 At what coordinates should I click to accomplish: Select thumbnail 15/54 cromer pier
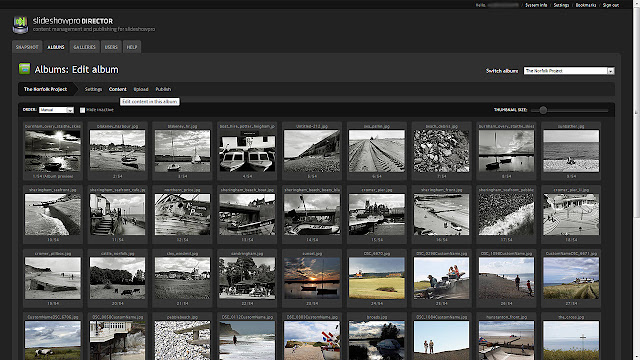point(377,214)
